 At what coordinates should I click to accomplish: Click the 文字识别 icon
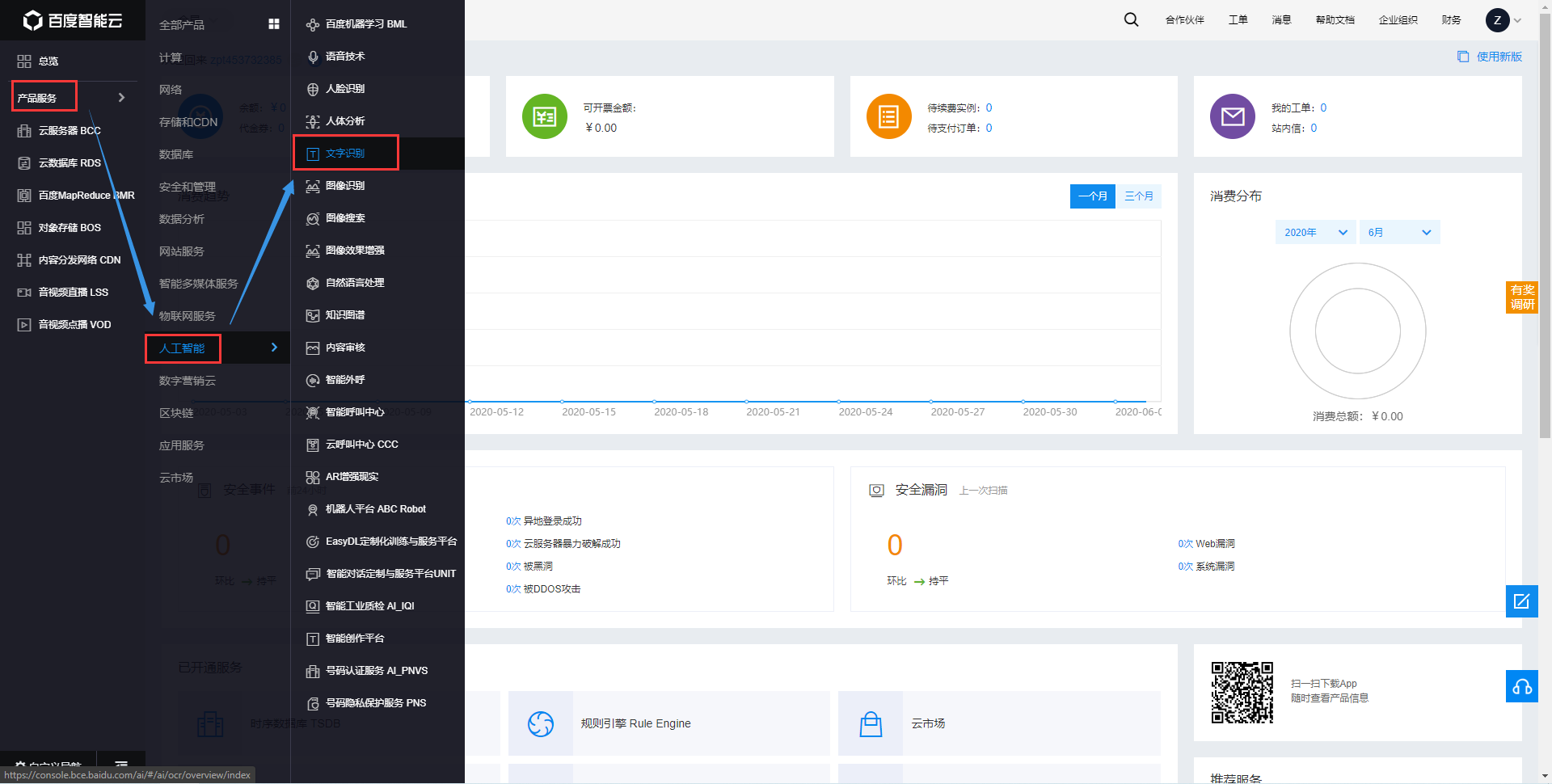pyautogui.click(x=313, y=154)
